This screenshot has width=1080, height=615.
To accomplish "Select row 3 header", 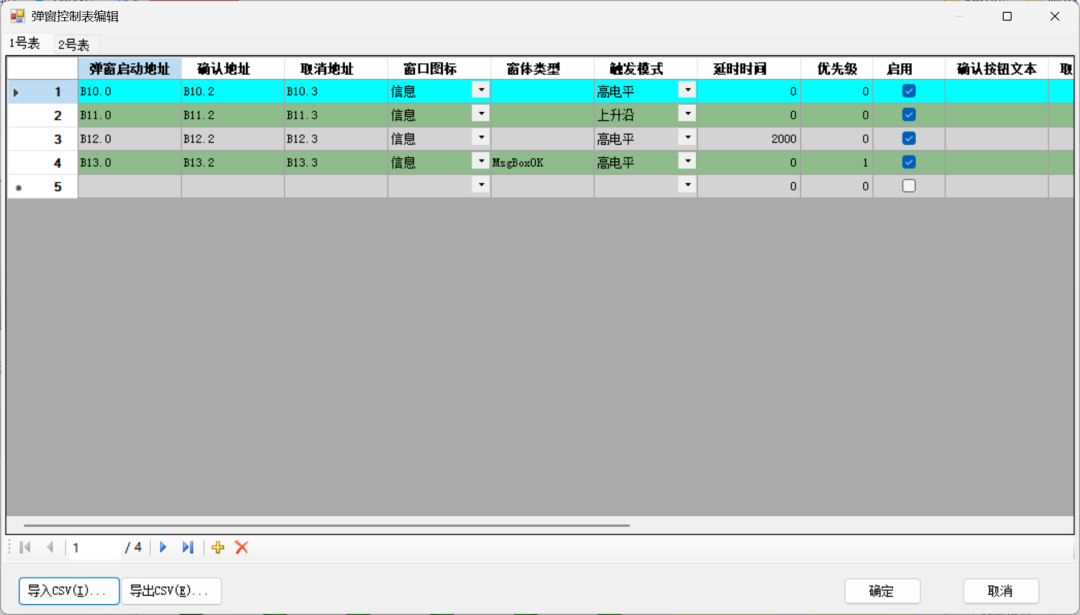I will click(x=43, y=139).
